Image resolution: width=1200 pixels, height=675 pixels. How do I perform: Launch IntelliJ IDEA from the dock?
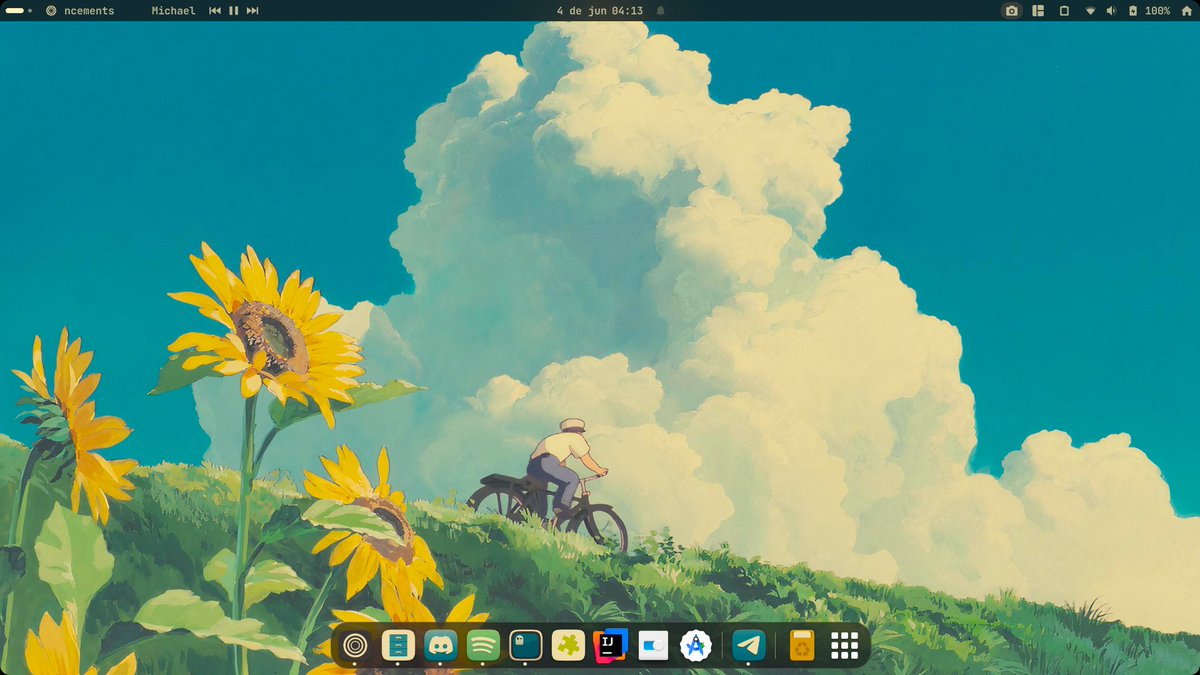point(610,646)
